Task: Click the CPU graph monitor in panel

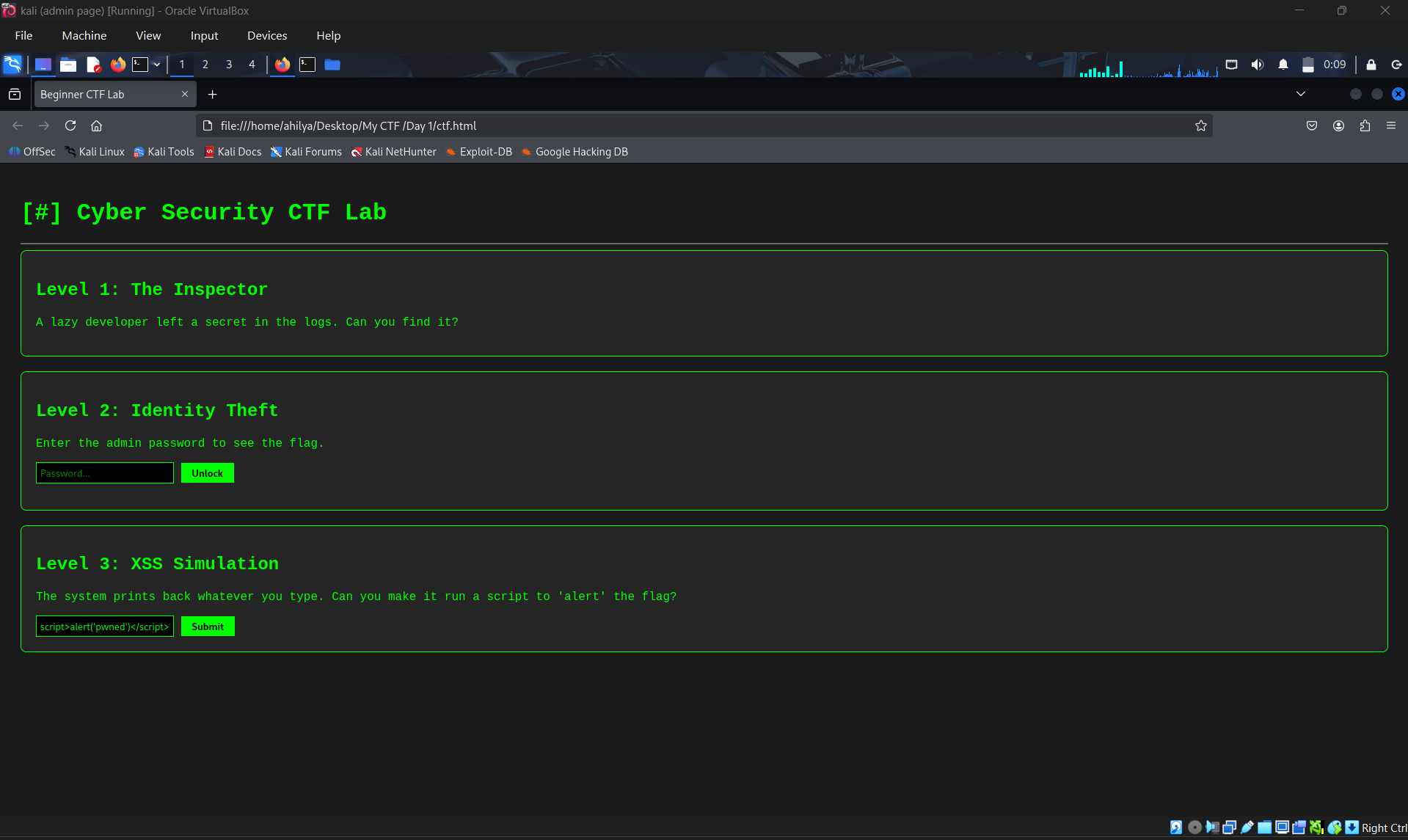Action: pos(1148,68)
